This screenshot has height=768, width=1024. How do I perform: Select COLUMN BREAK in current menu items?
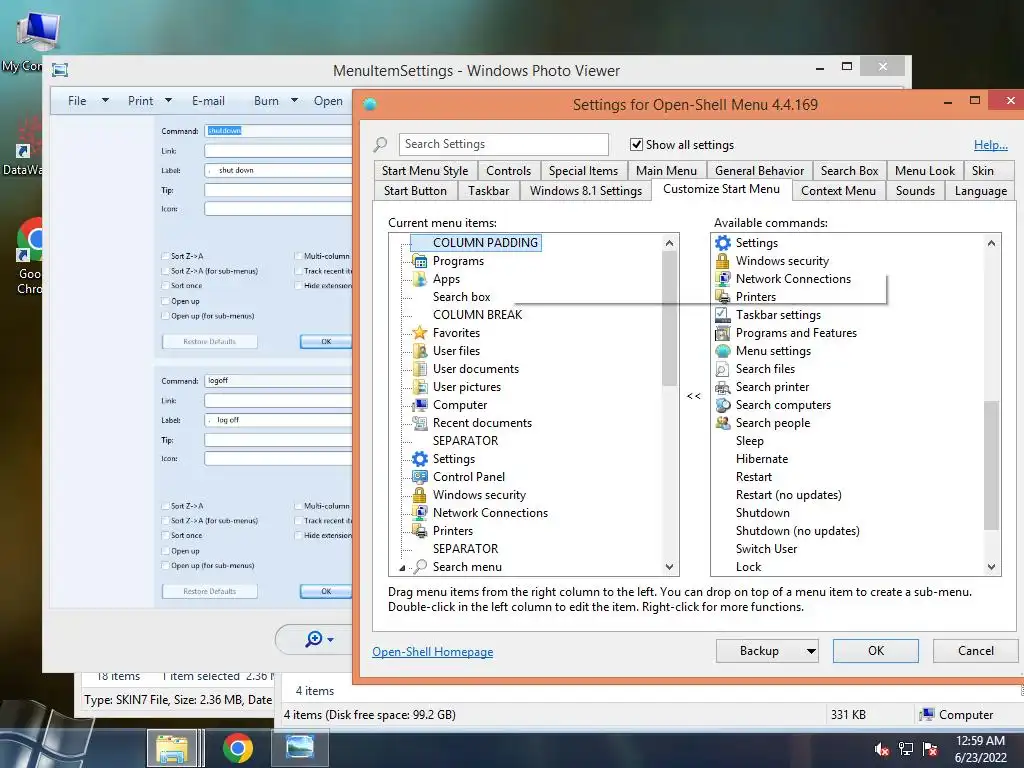tap(477, 315)
